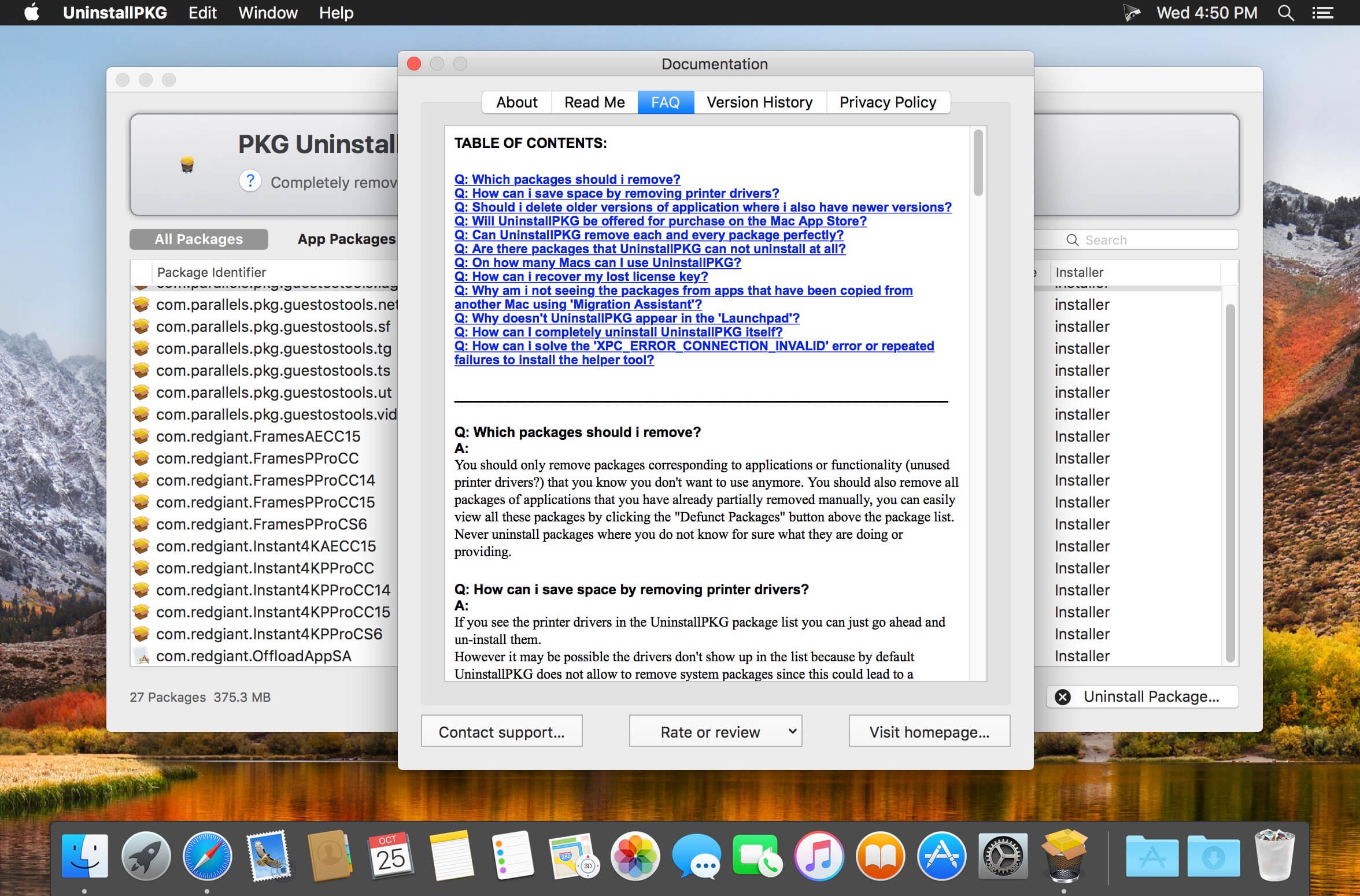Switch to the Version History tab
The height and width of the screenshot is (896, 1360).
tap(759, 102)
